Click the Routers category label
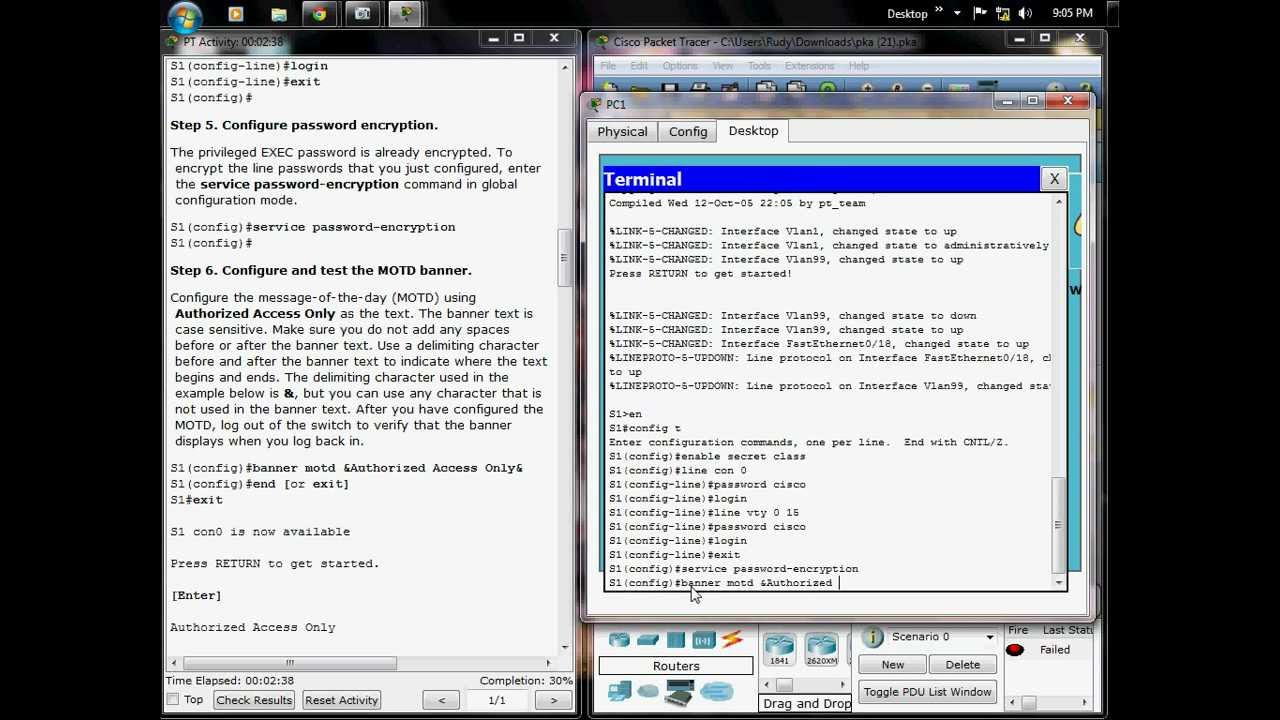The width and height of the screenshot is (1280, 720). click(x=676, y=666)
